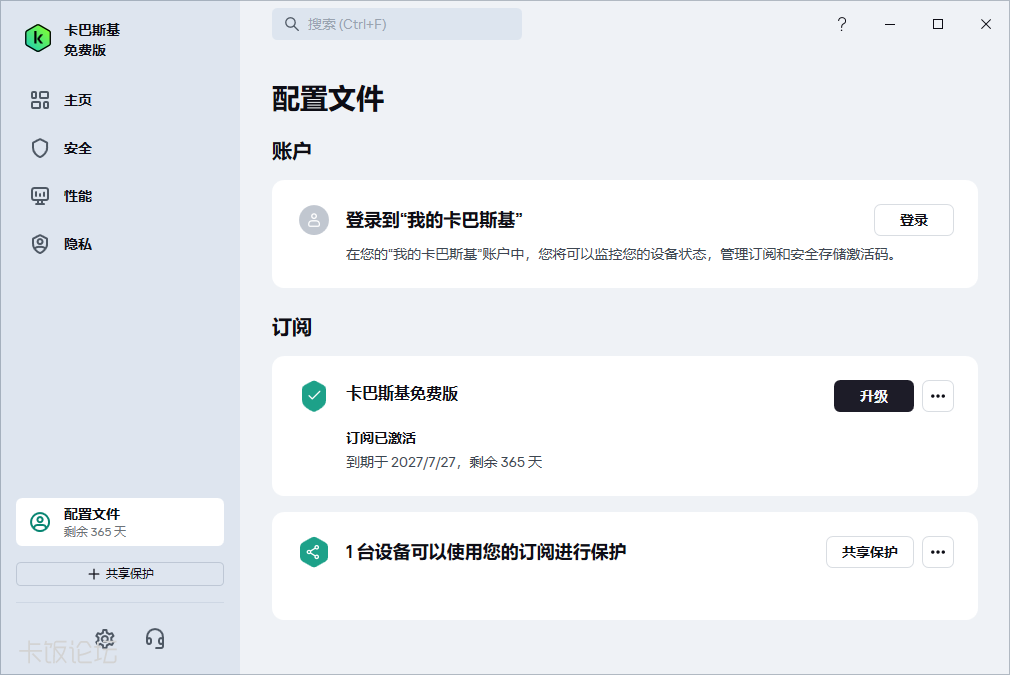Click the green share hexagon icon
1010x675 pixels.
pyautogui.click(x=314, y=552)
